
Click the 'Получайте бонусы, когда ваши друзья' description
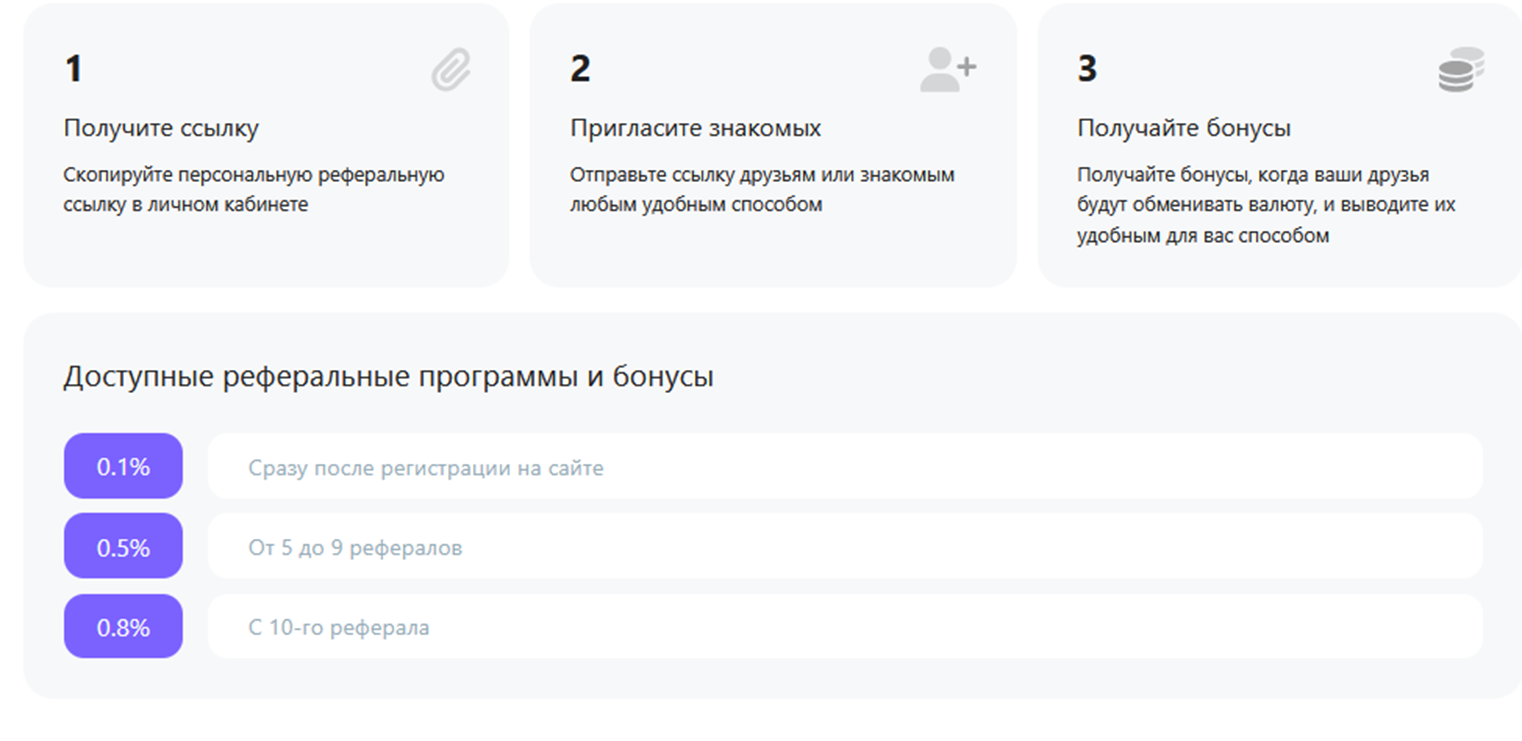pos(1265,205)
